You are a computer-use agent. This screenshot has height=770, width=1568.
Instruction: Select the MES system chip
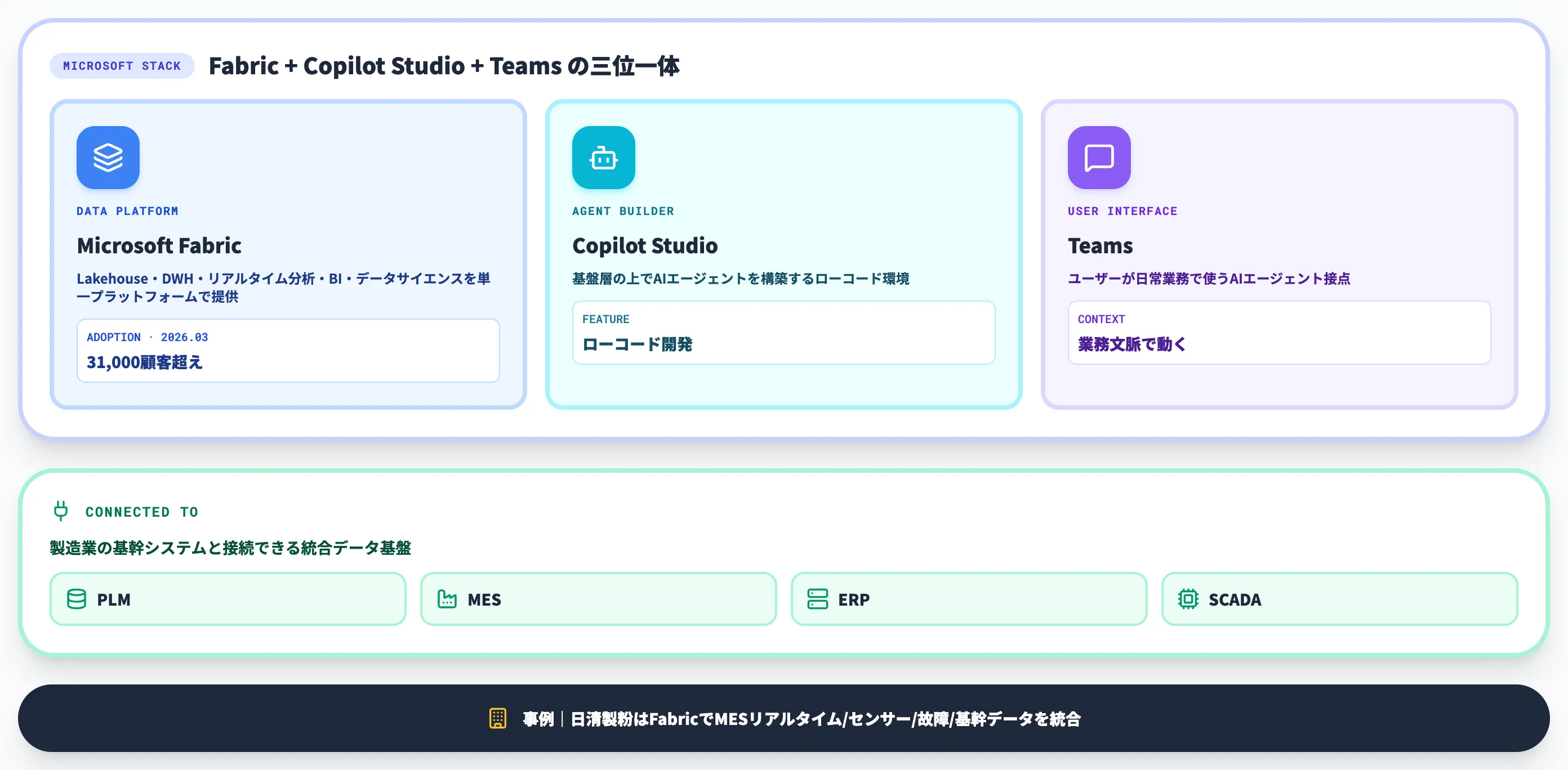coord(598,599)
